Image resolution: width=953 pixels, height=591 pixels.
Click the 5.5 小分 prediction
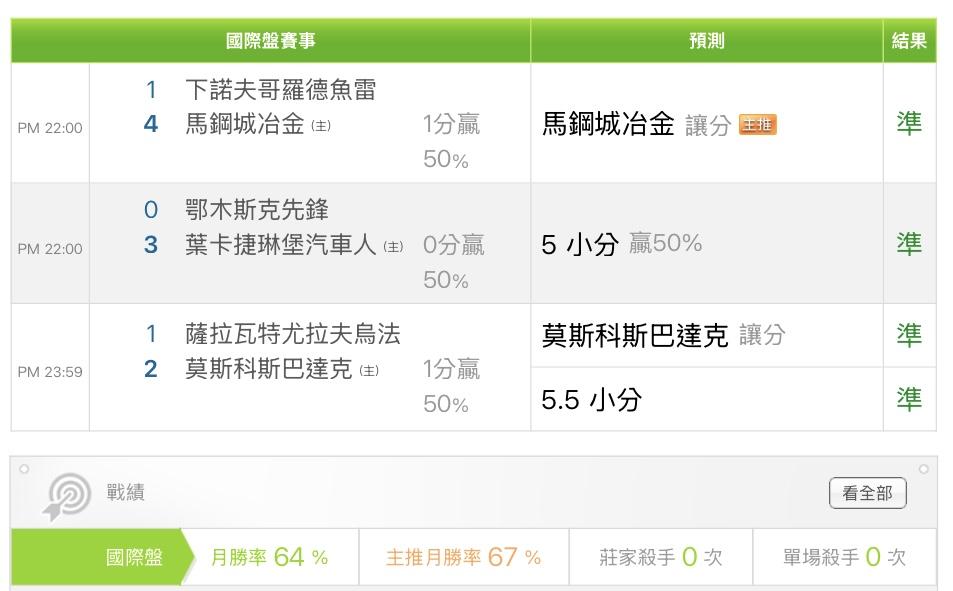pyautogui.click(x=590, y=400)
